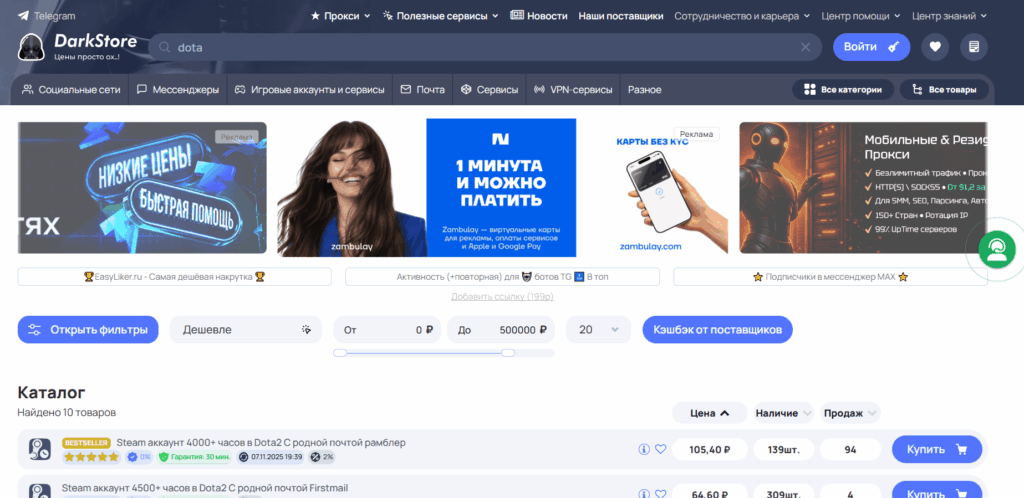Select Игровые аккаунты и сервисы category
Viewport: 1024px width, 498px height.
click(x=310, y=89)
